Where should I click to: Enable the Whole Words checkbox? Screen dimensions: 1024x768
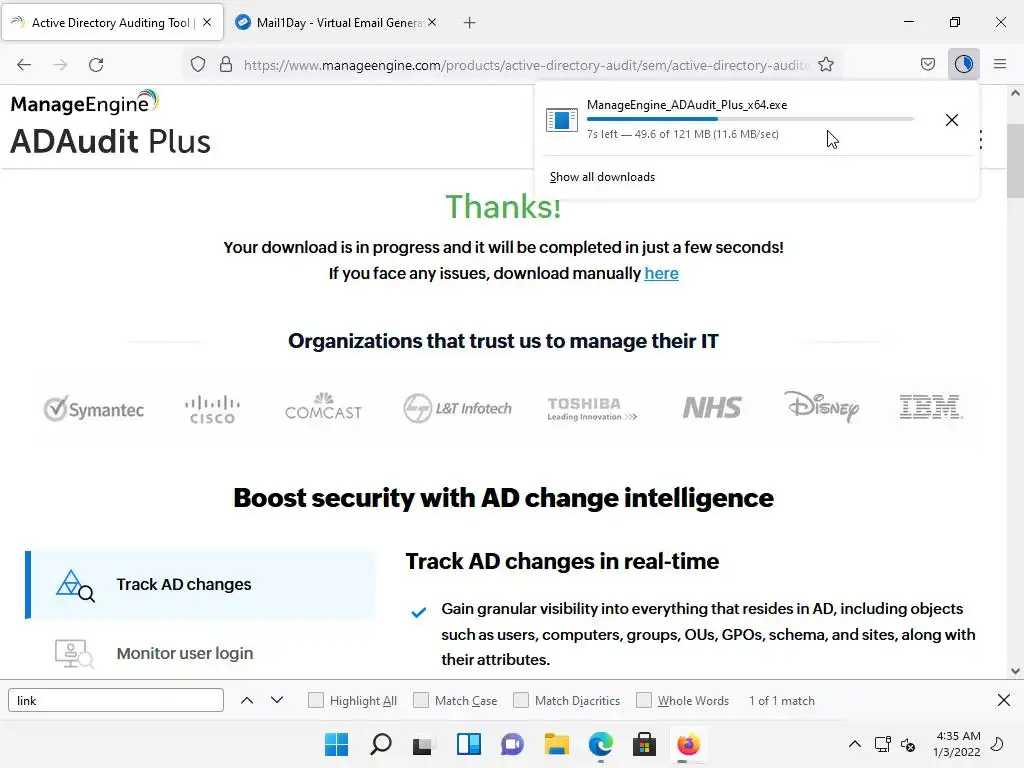click(644, 701)
